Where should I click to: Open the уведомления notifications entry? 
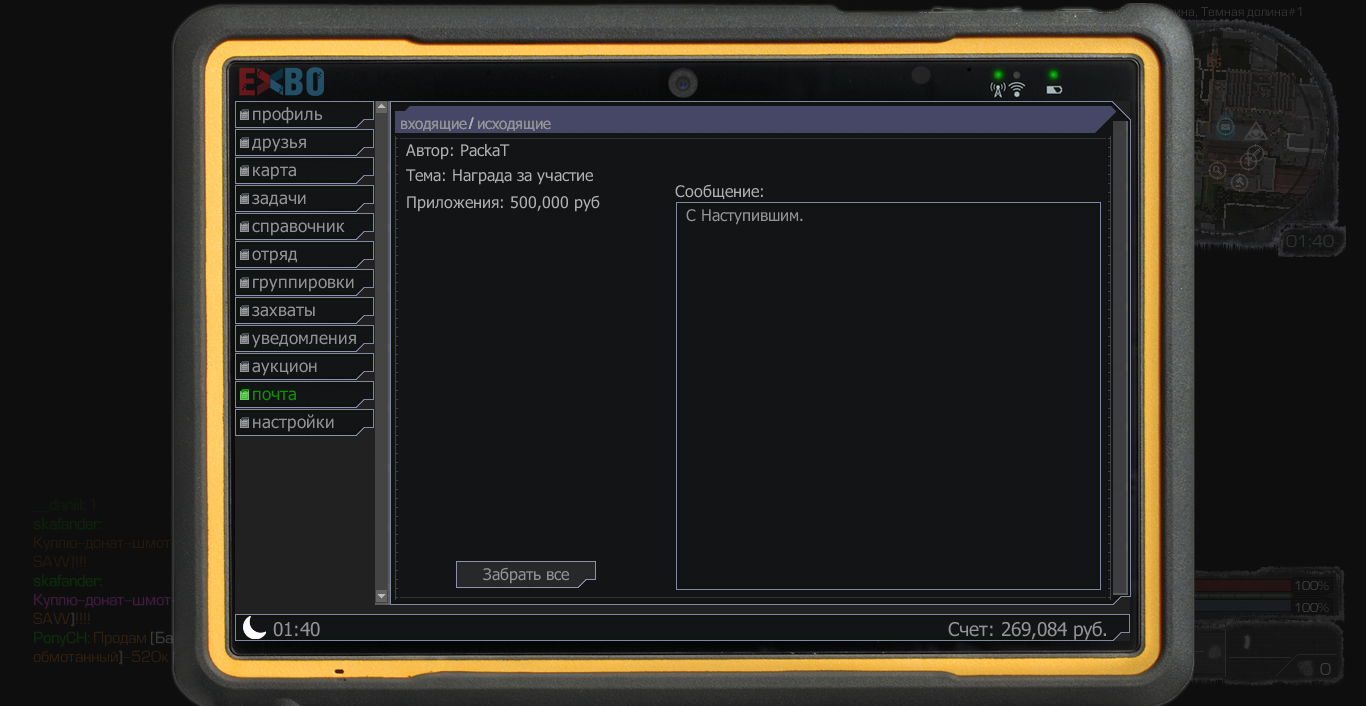(304, 339)
